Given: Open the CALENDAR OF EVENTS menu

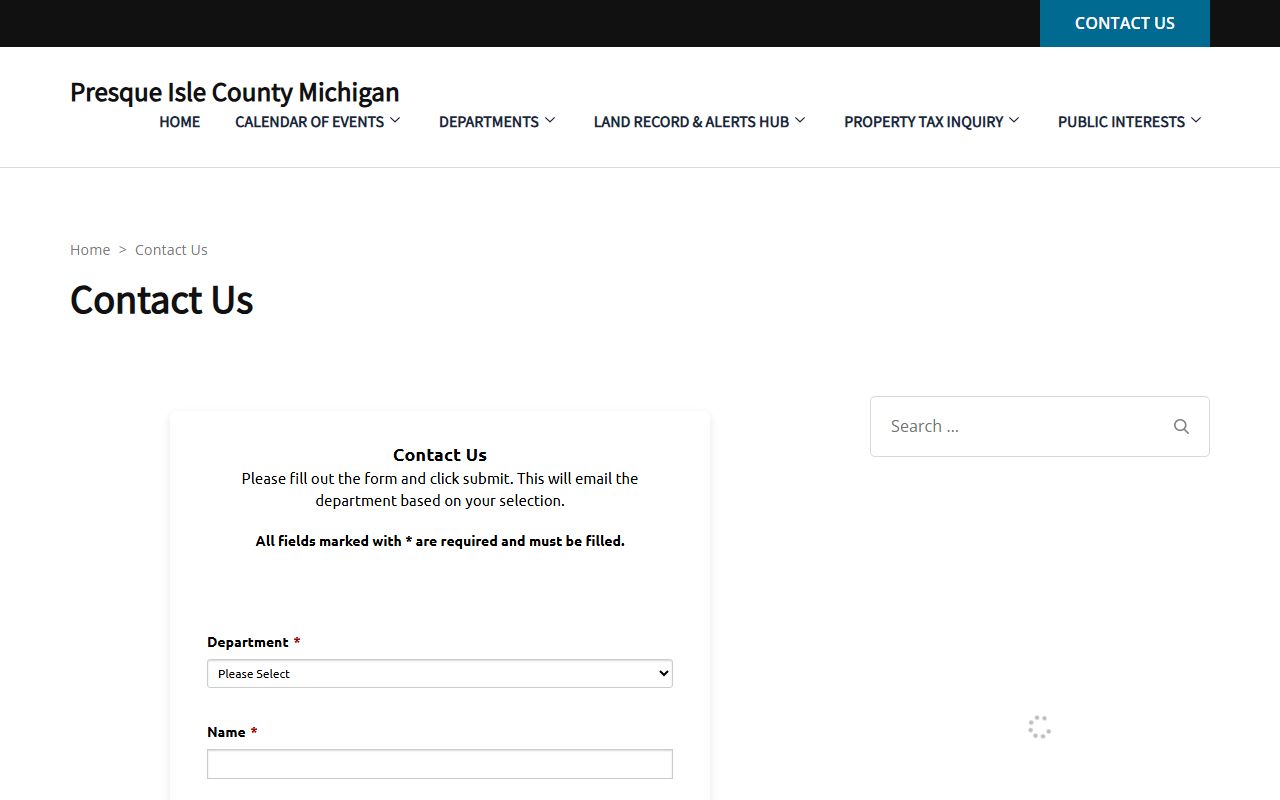Looking at the screenshot, I should click(310, 122).
